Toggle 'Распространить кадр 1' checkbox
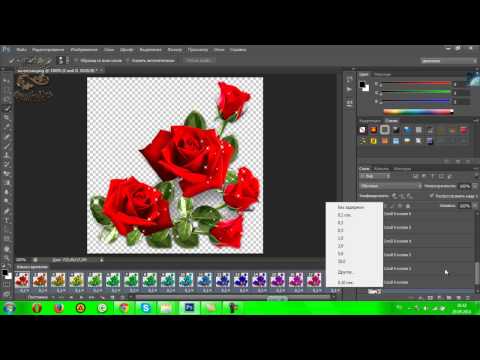Viewport: 480px width, 360px height. click(x=432, y=196)
